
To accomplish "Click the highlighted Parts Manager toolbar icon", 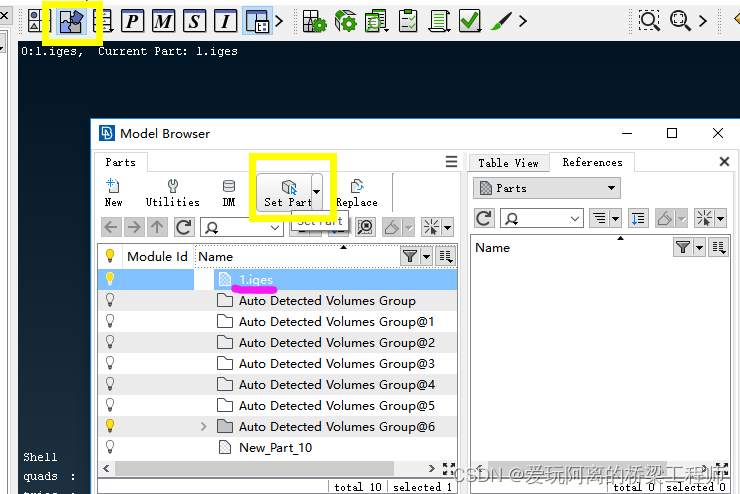I will (70, 20).
